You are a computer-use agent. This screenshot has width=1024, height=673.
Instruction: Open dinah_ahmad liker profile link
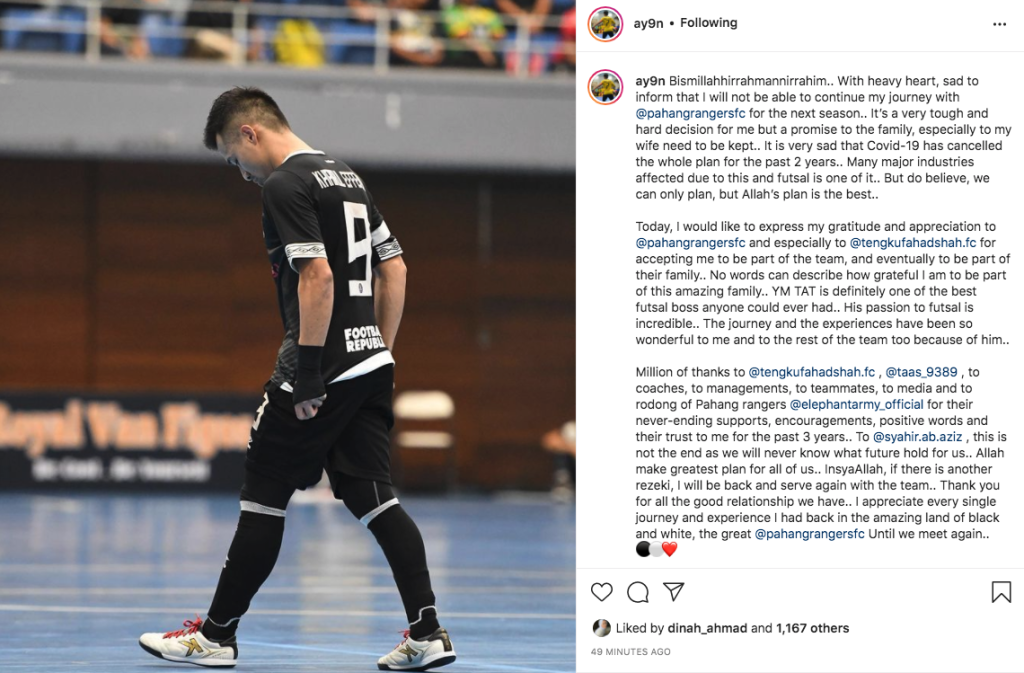pyautogui.click(x=707, y=628)
